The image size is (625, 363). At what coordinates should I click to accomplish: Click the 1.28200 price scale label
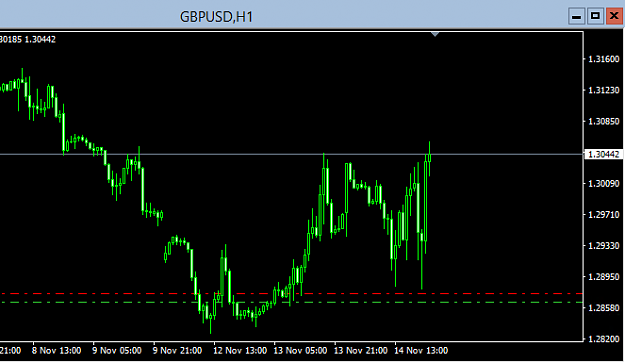(604, 339)
